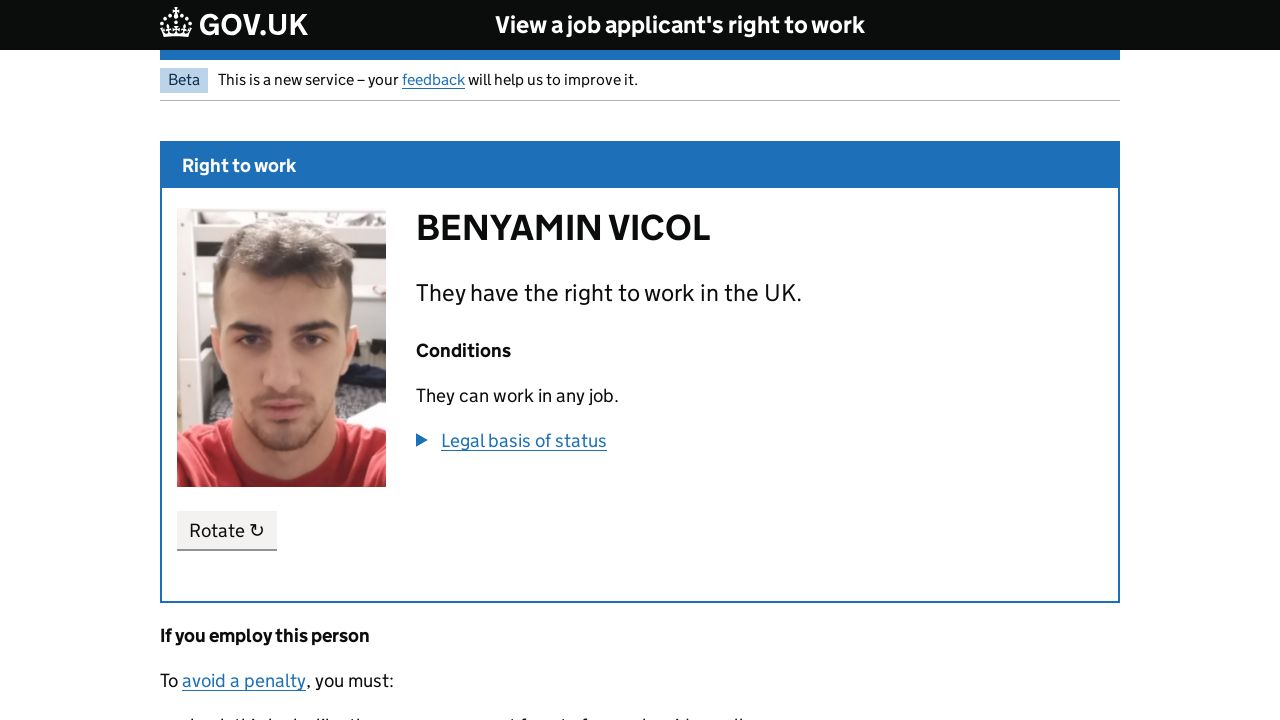
Task: Click the "They can work in any job" text
Action: [x=517, y=396]
